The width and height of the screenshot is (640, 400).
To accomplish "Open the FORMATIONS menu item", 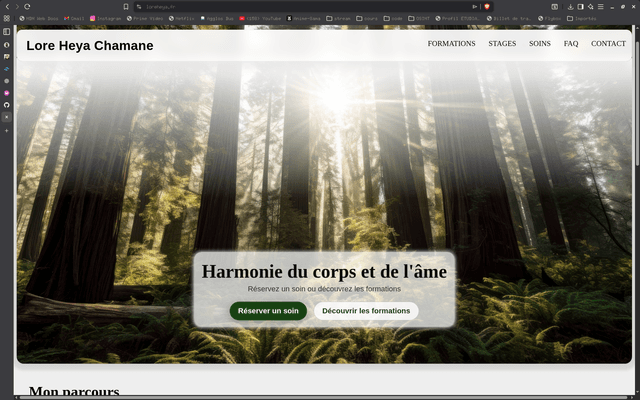I will pos(451,44).
